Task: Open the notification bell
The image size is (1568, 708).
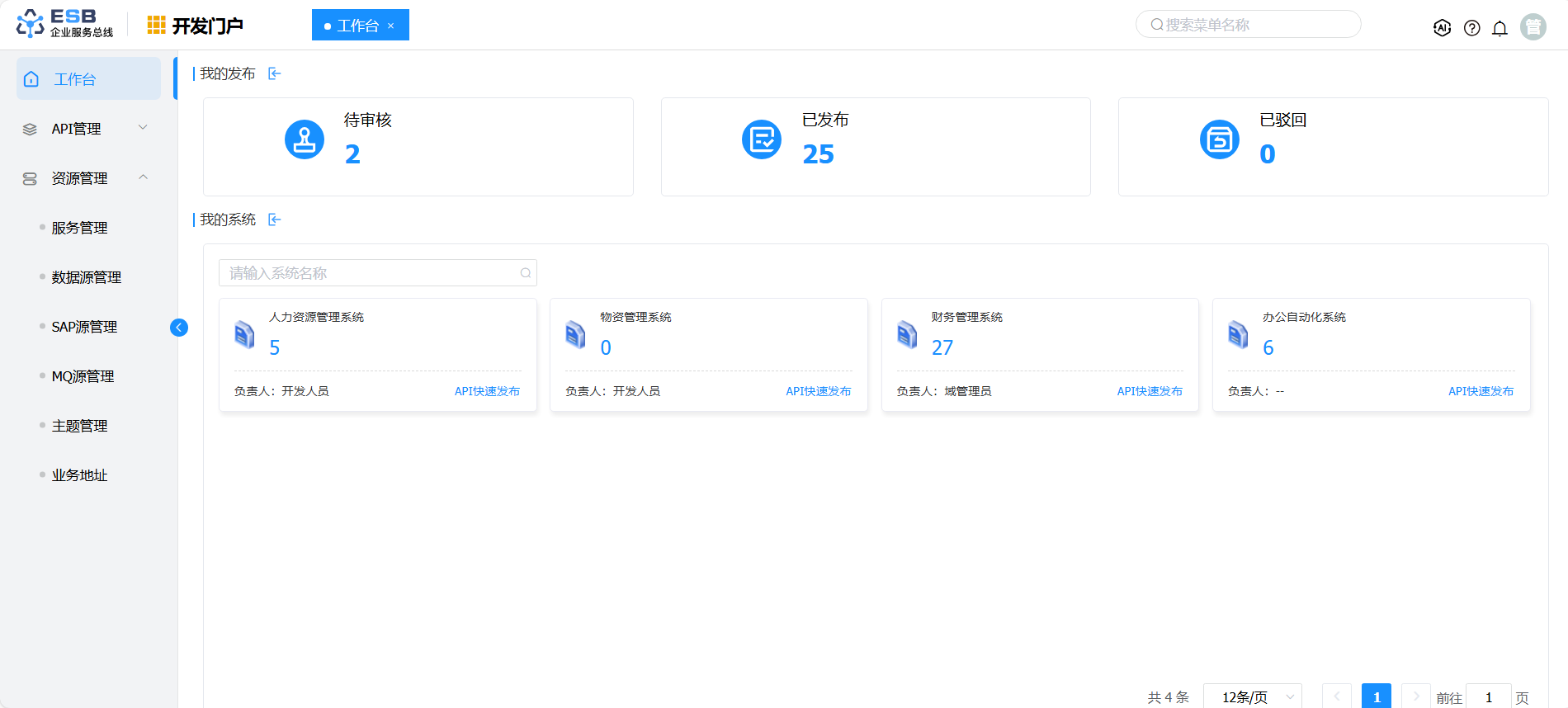Action: [1500, 28]
